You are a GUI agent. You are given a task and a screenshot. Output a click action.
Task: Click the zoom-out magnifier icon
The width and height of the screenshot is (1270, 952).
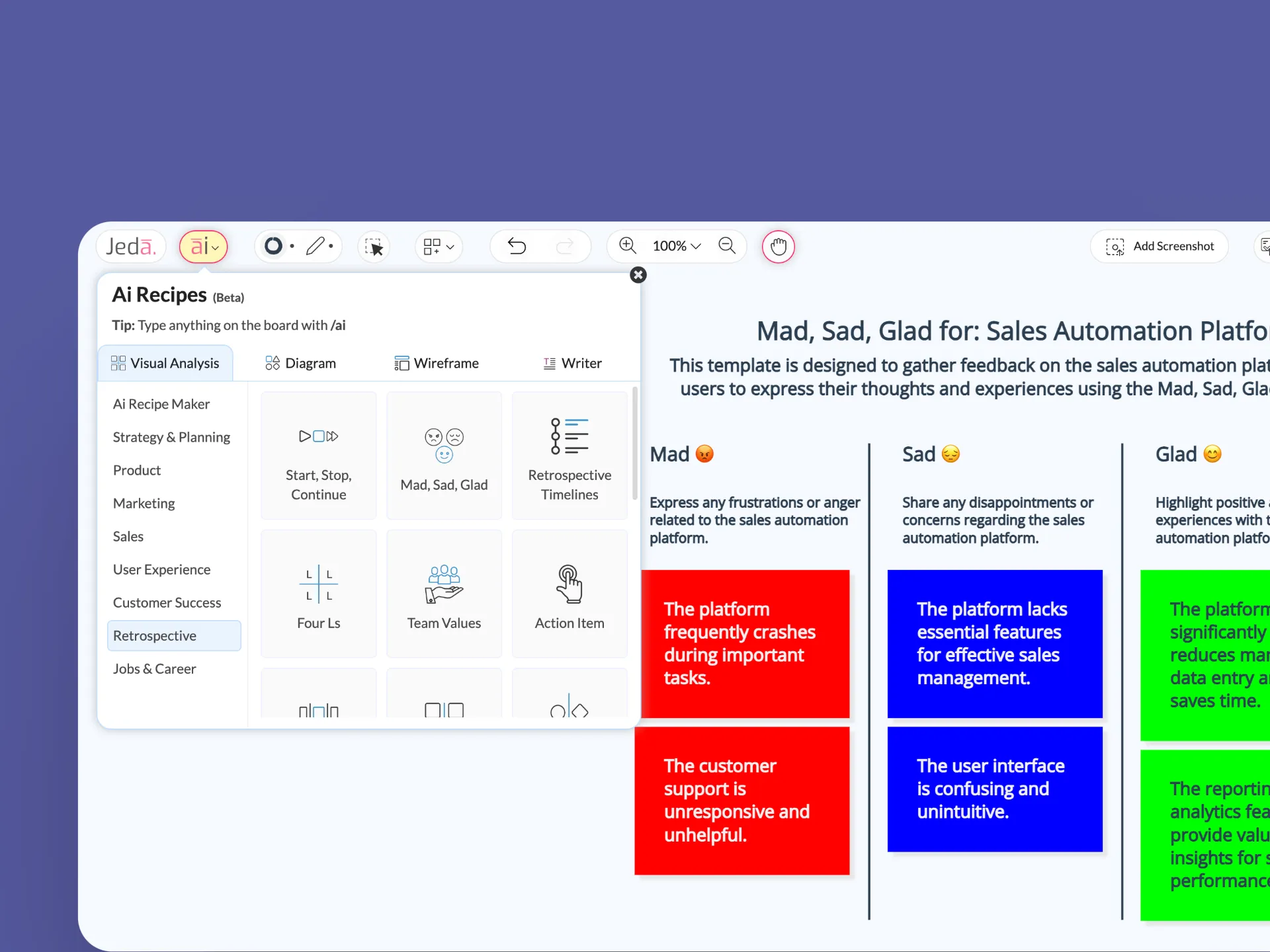tap(727, 245)
